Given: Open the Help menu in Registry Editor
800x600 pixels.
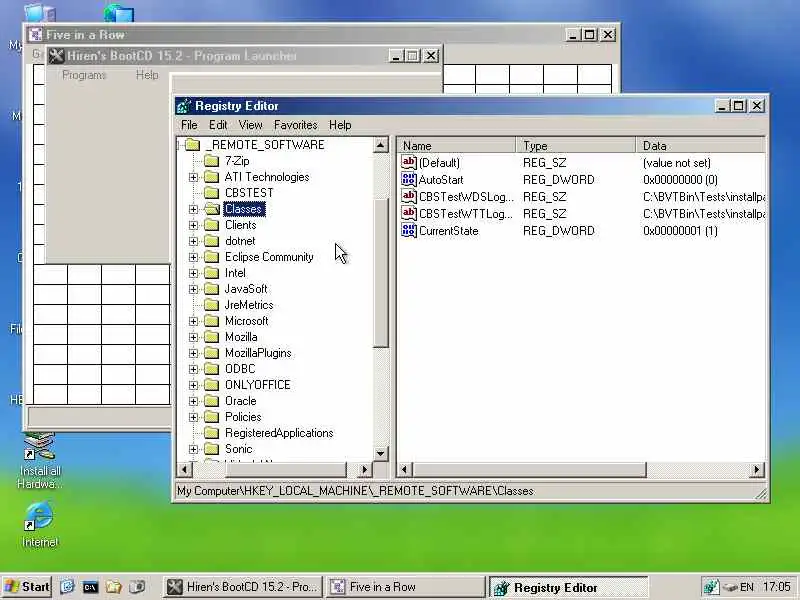Looking at the screenshot, I should 340,125.
